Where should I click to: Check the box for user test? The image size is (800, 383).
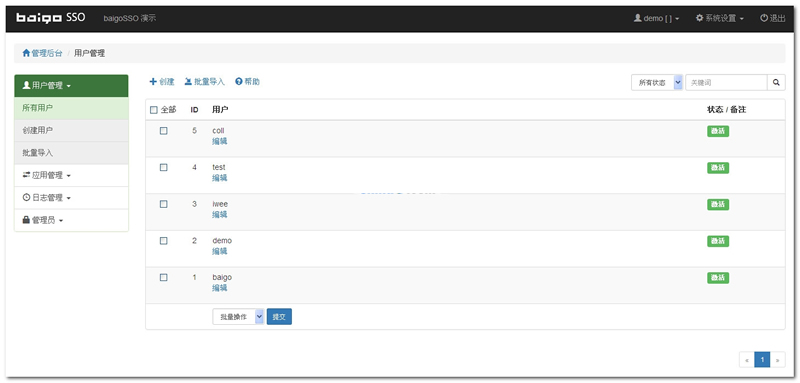pos(163,167)
